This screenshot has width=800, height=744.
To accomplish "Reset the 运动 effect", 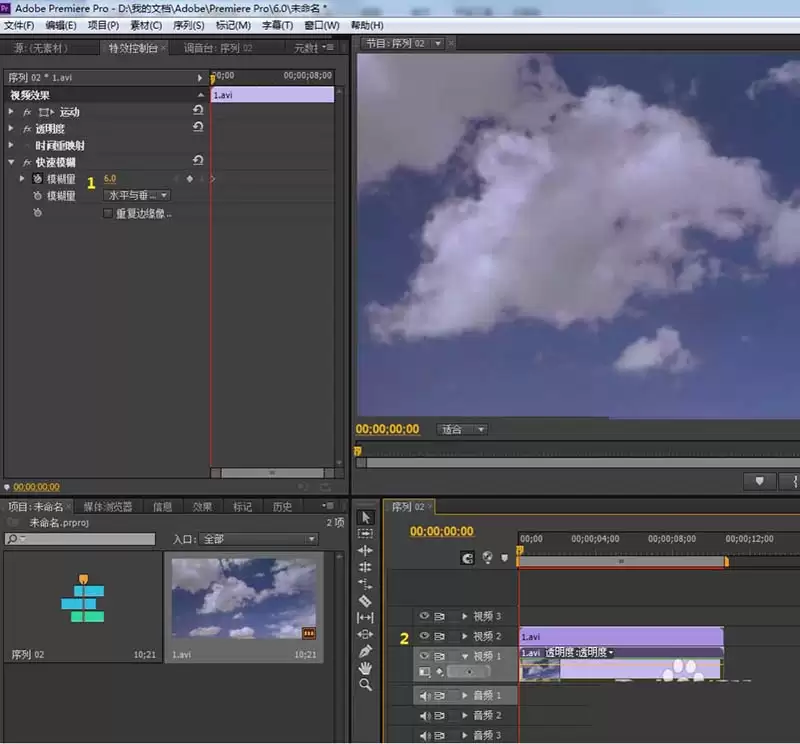I will [x=198, y=110].
